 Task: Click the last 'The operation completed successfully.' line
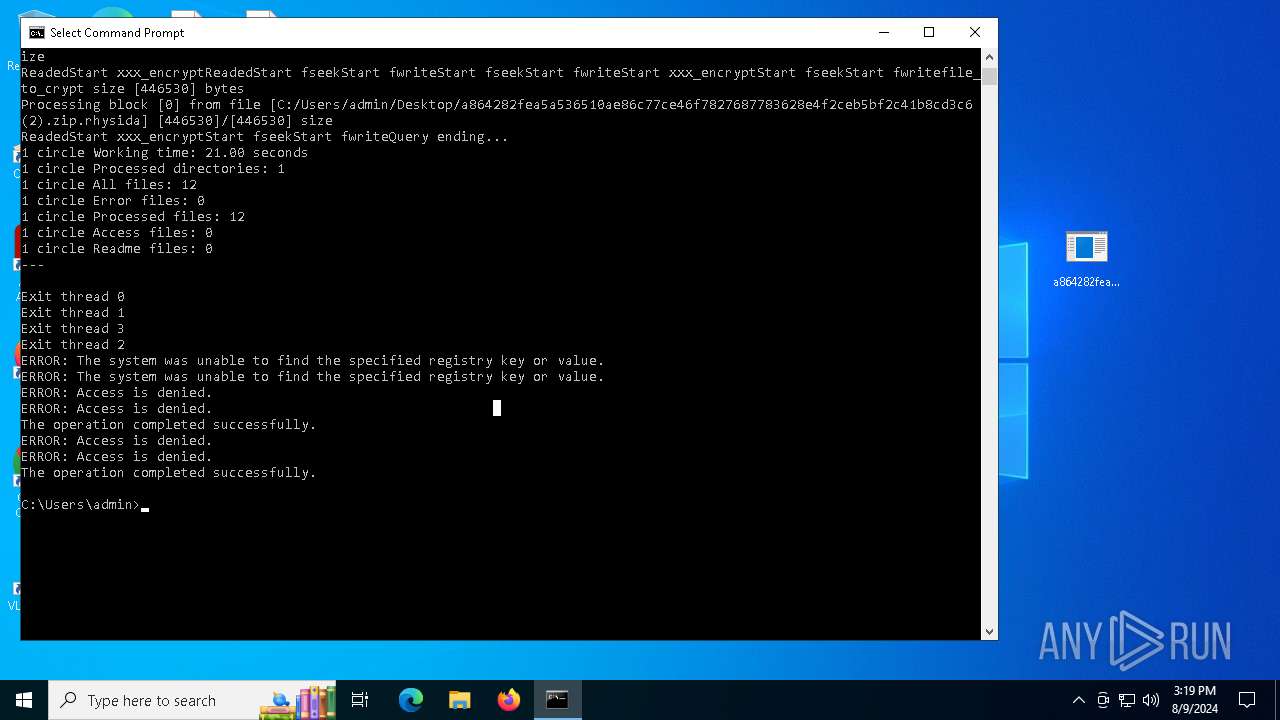[168, 473]
